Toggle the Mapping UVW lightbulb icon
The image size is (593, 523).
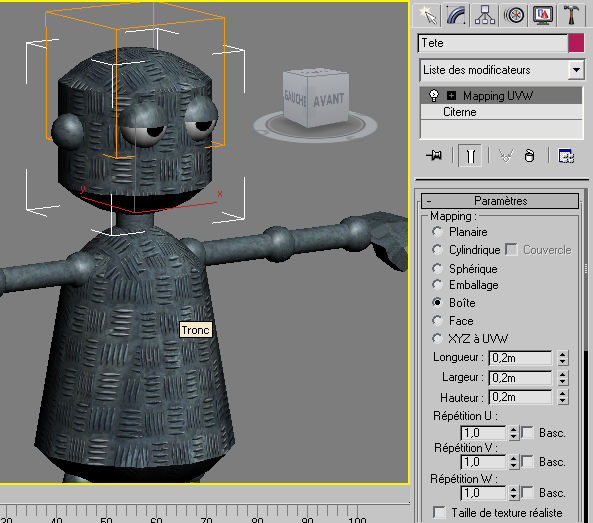click(434, 95)
